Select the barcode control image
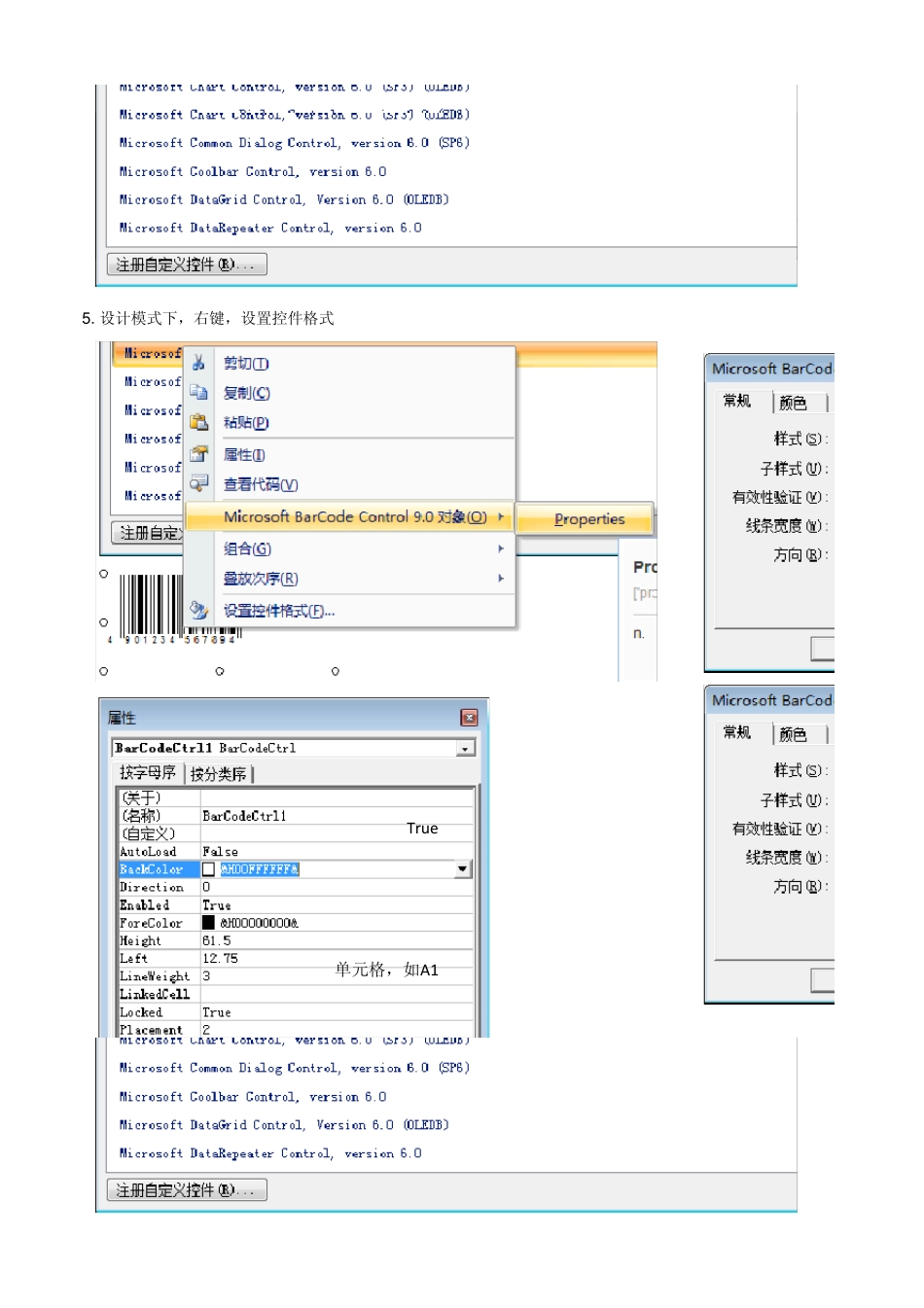Screen dimensions: 924x1308 151,608
